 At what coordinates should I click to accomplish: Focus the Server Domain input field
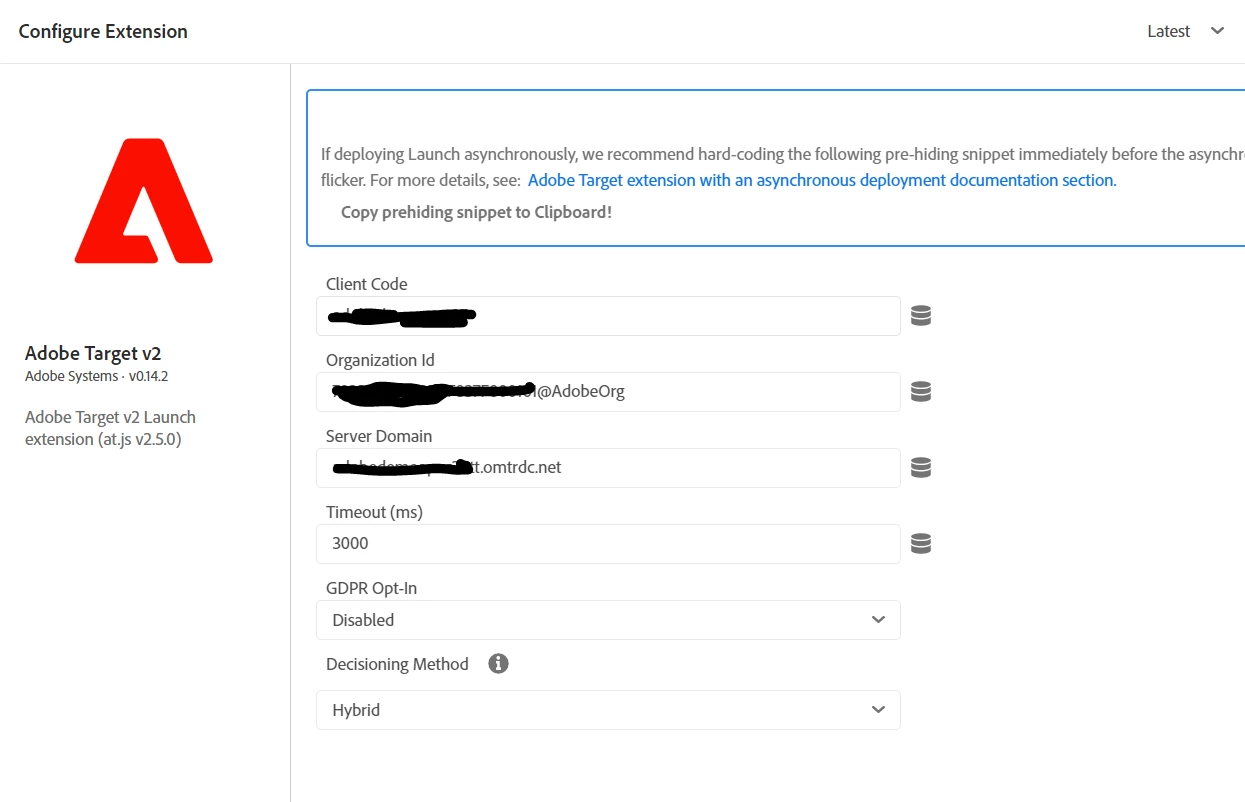click(608, 468)
